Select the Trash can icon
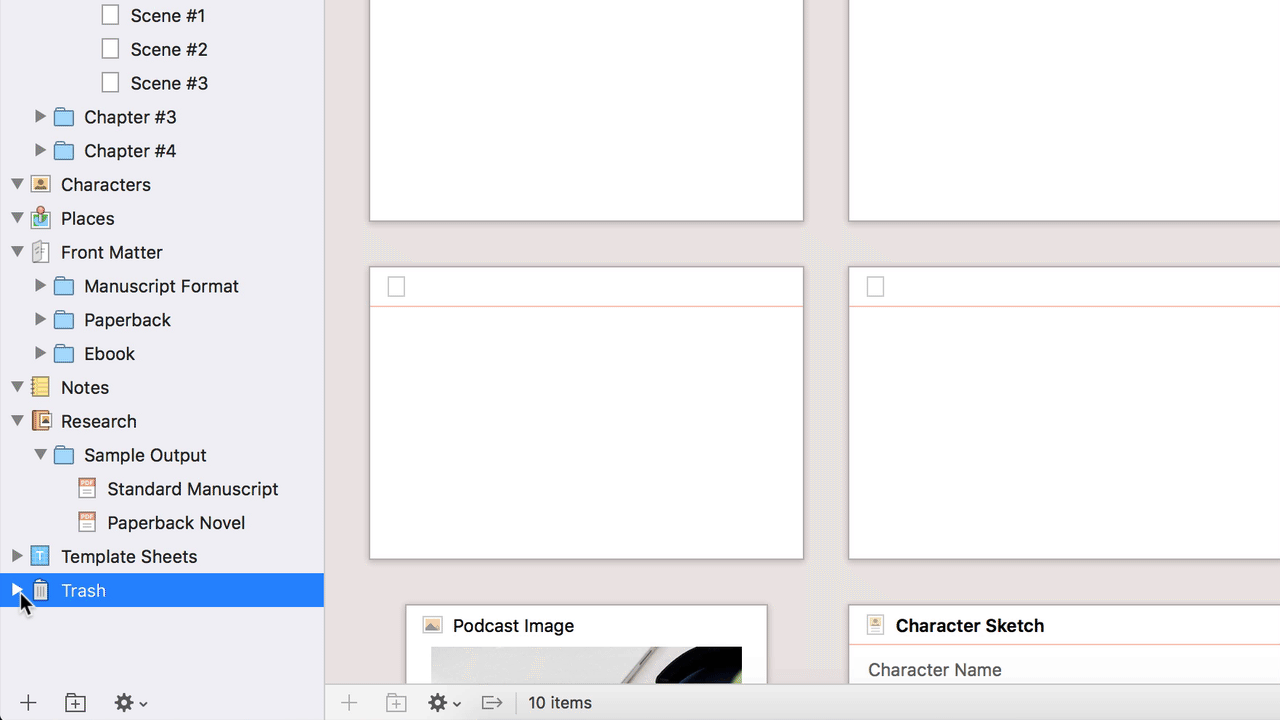Screen dimensions: 1280x720 coord(40,590)
